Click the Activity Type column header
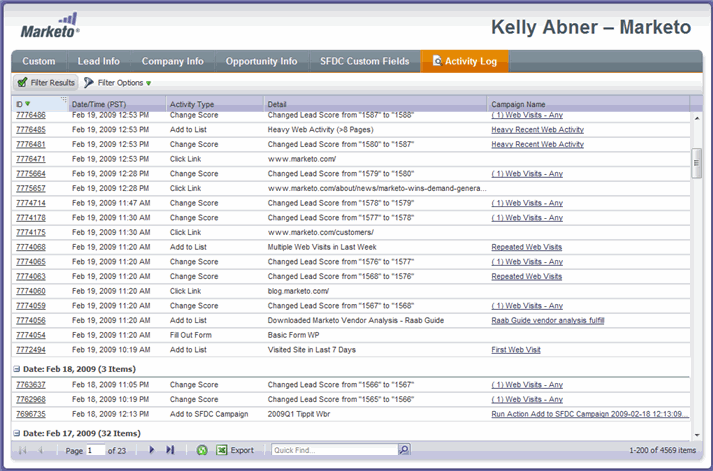The image size is (713, 471). click(215, 104)
